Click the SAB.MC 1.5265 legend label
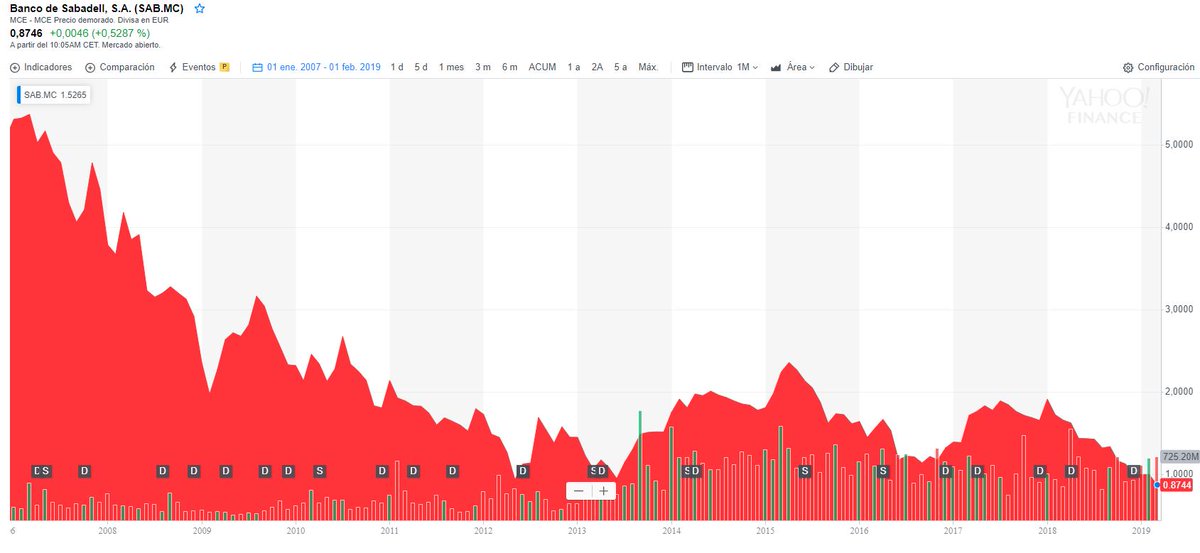The width and height of the screenshot is (1200, 553). click(56, 95)
